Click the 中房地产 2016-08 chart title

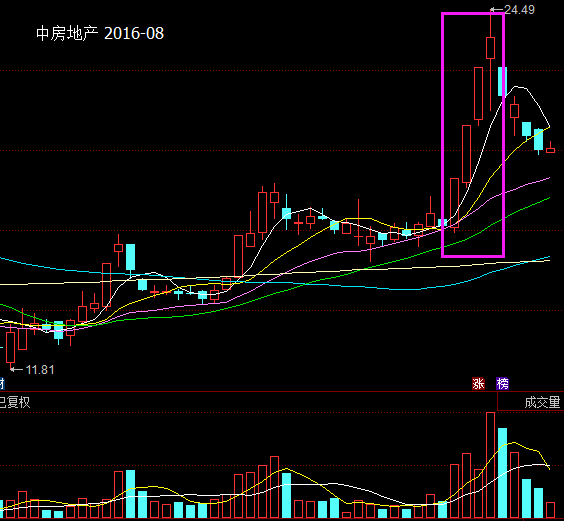[100, 33]
